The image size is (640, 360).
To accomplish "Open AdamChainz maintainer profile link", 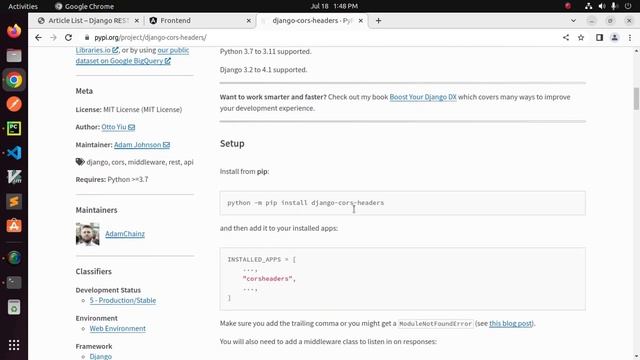I will (125, 233).
